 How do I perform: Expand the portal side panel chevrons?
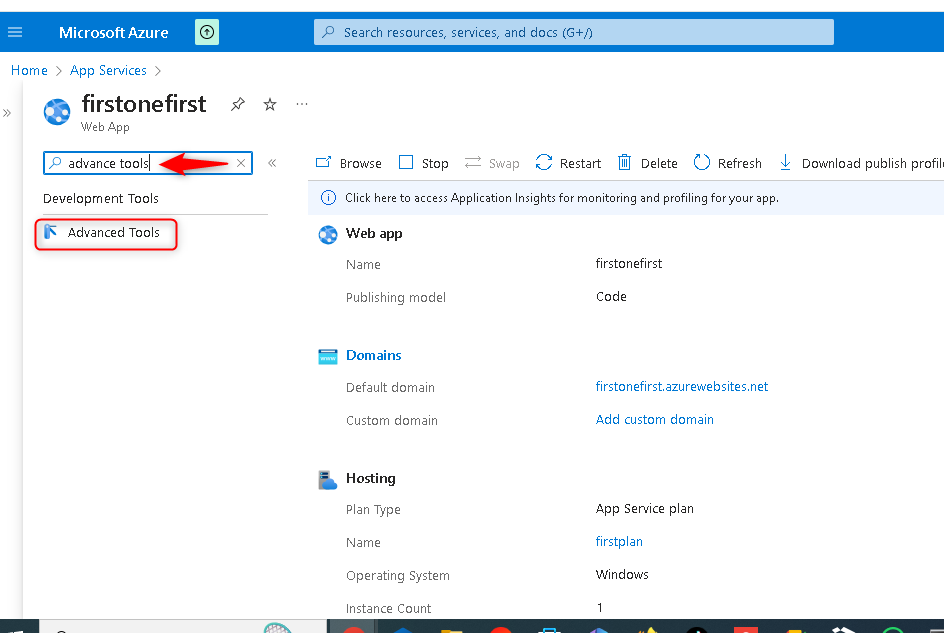pyautogui.click(x=7, y=113)
